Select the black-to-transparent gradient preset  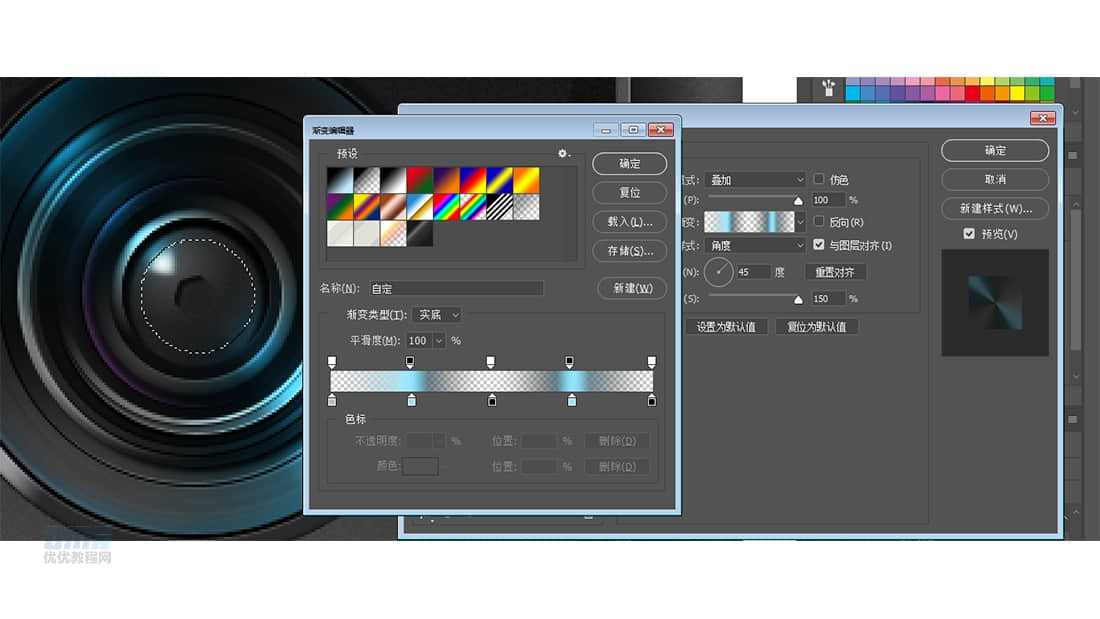(x=366, y=180)
